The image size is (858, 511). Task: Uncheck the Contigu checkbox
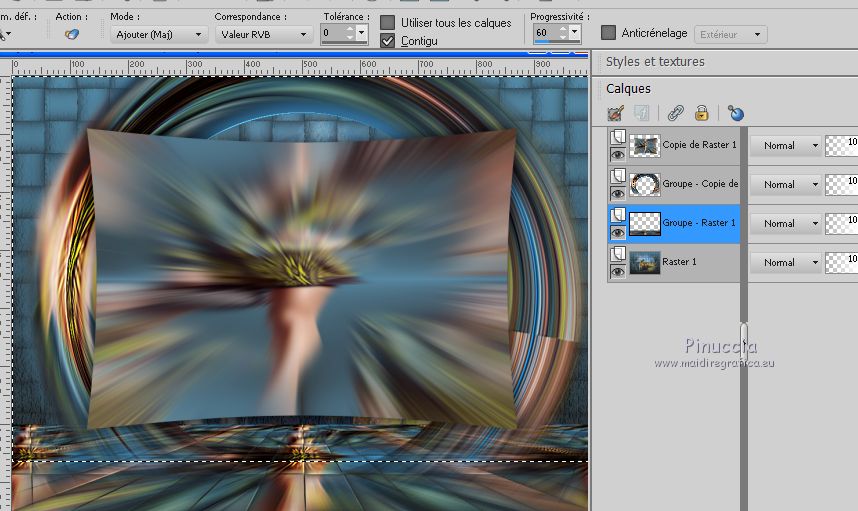[388, 41]
